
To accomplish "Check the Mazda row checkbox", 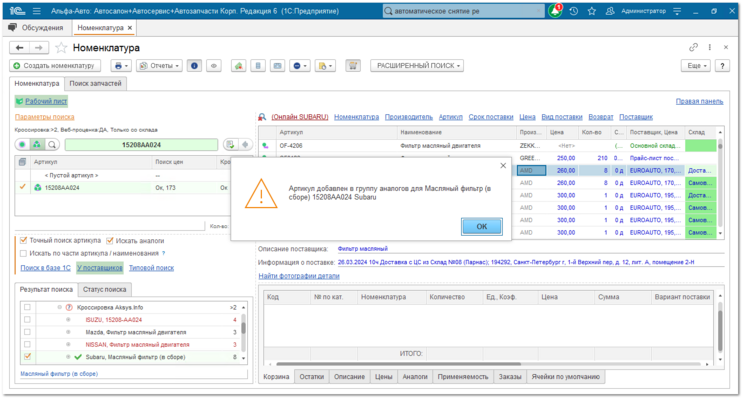I will point(27,332).
